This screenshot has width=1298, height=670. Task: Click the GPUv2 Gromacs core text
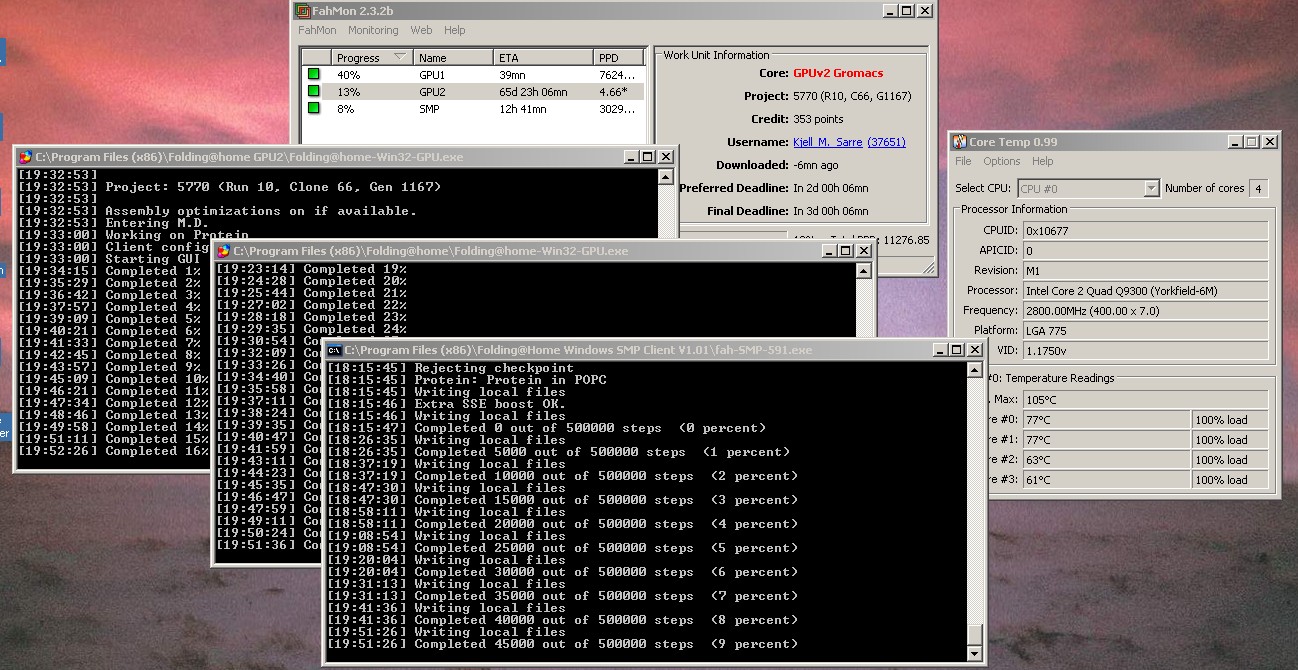(838, 73)
